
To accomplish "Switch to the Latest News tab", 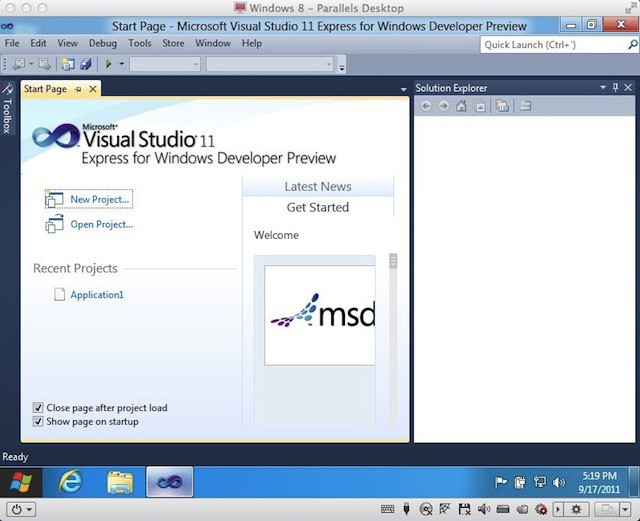I will tap(317, 186).
